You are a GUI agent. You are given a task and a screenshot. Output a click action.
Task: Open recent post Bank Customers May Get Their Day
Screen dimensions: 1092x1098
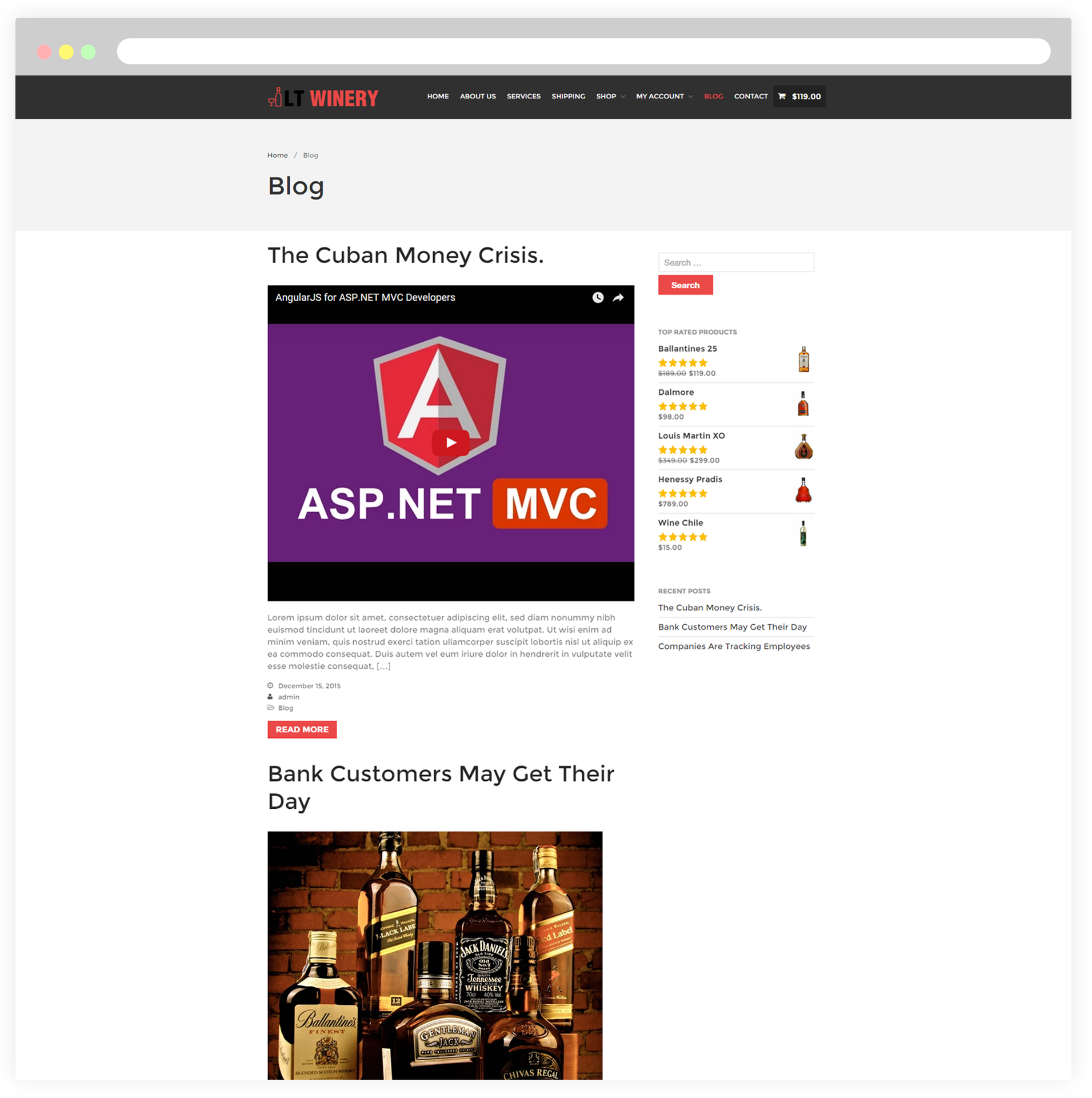(x=733, y=627)
